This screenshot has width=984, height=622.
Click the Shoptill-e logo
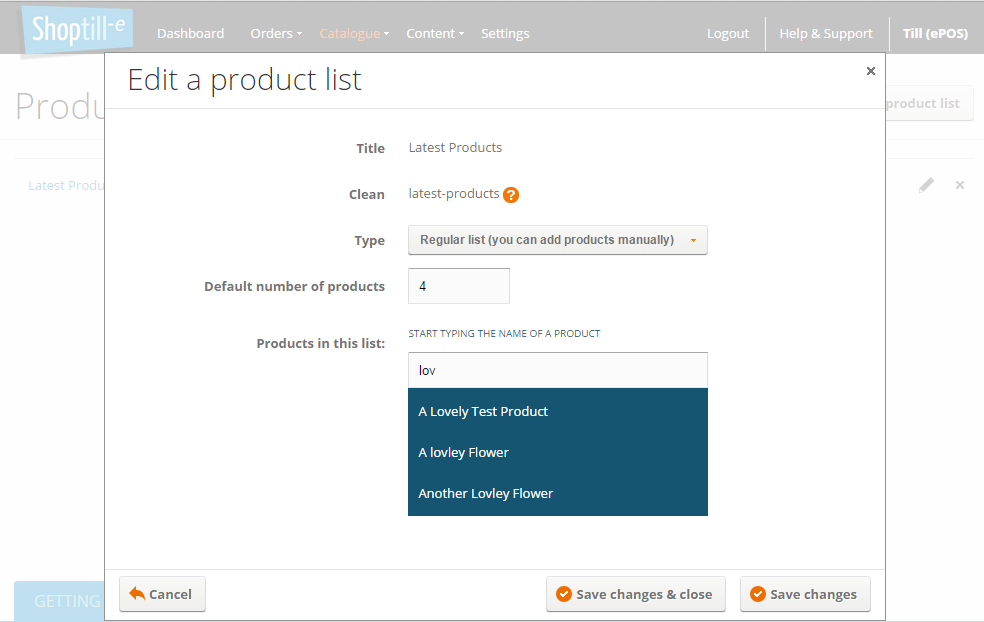click(x=77, y=30)
